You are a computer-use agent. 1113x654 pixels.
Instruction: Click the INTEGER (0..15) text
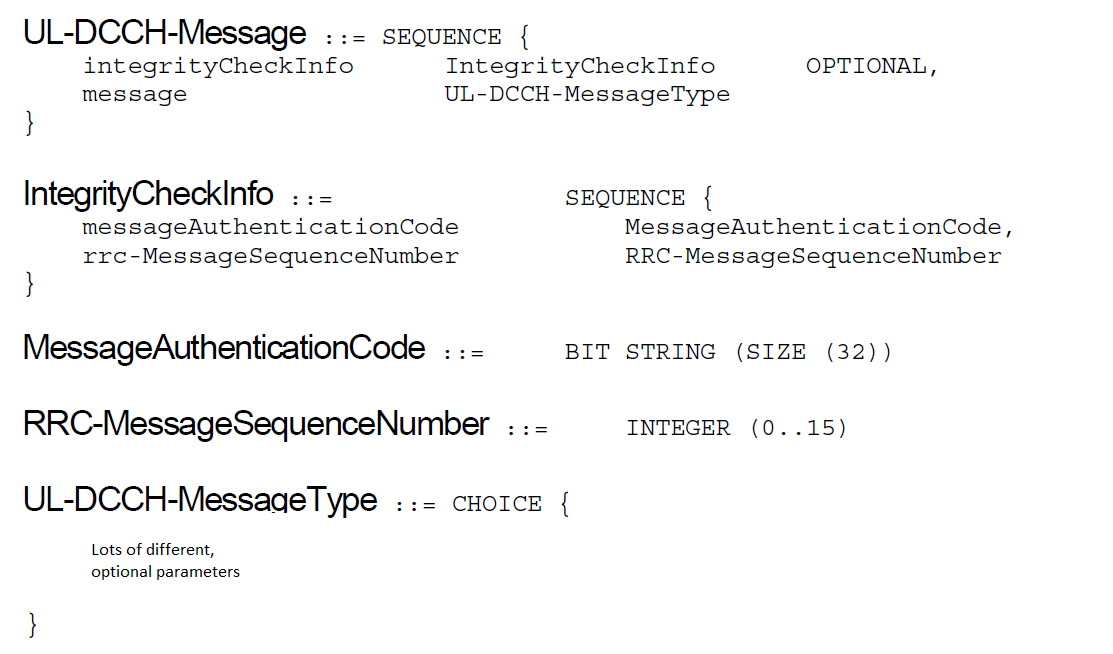[736, 428]
